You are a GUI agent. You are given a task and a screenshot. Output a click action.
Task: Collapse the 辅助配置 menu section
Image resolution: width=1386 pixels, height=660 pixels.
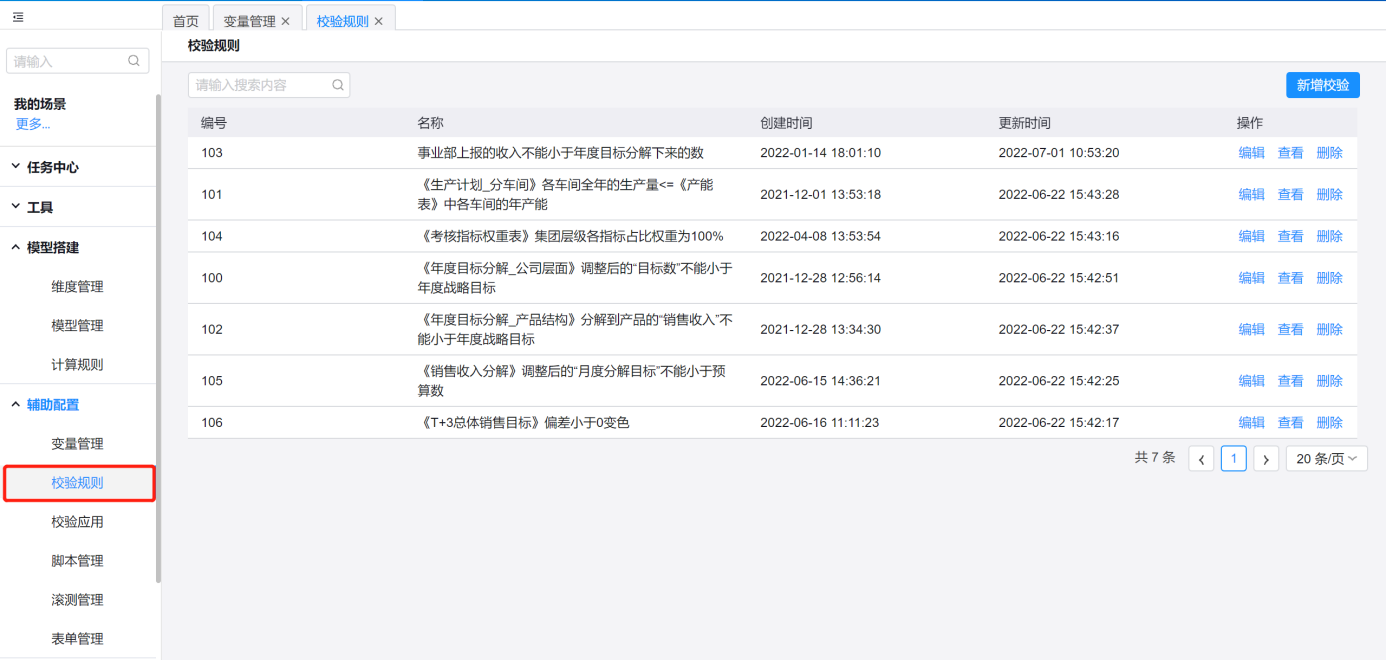[16, 405]
